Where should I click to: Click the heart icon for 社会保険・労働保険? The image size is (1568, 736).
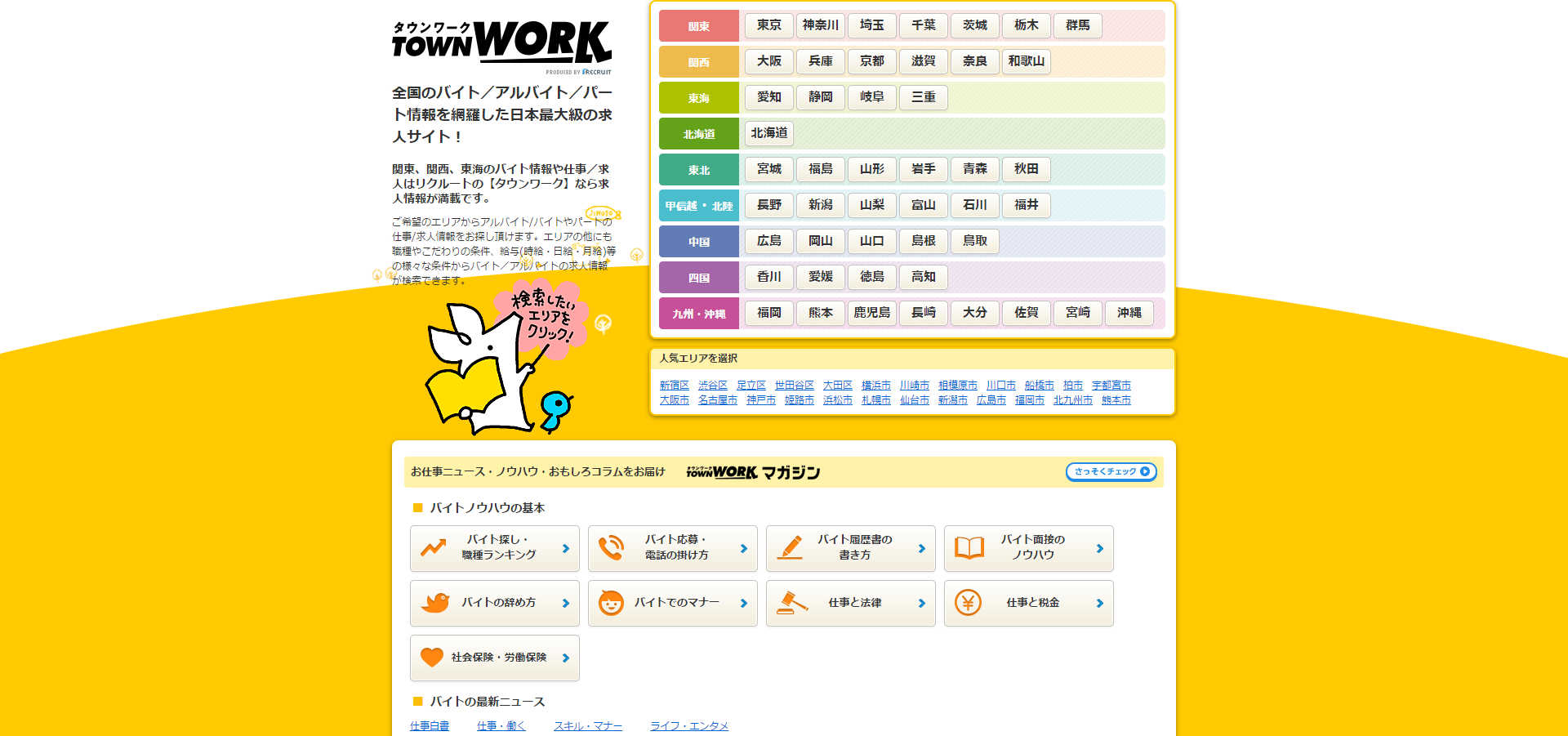[x=434, y=658]
